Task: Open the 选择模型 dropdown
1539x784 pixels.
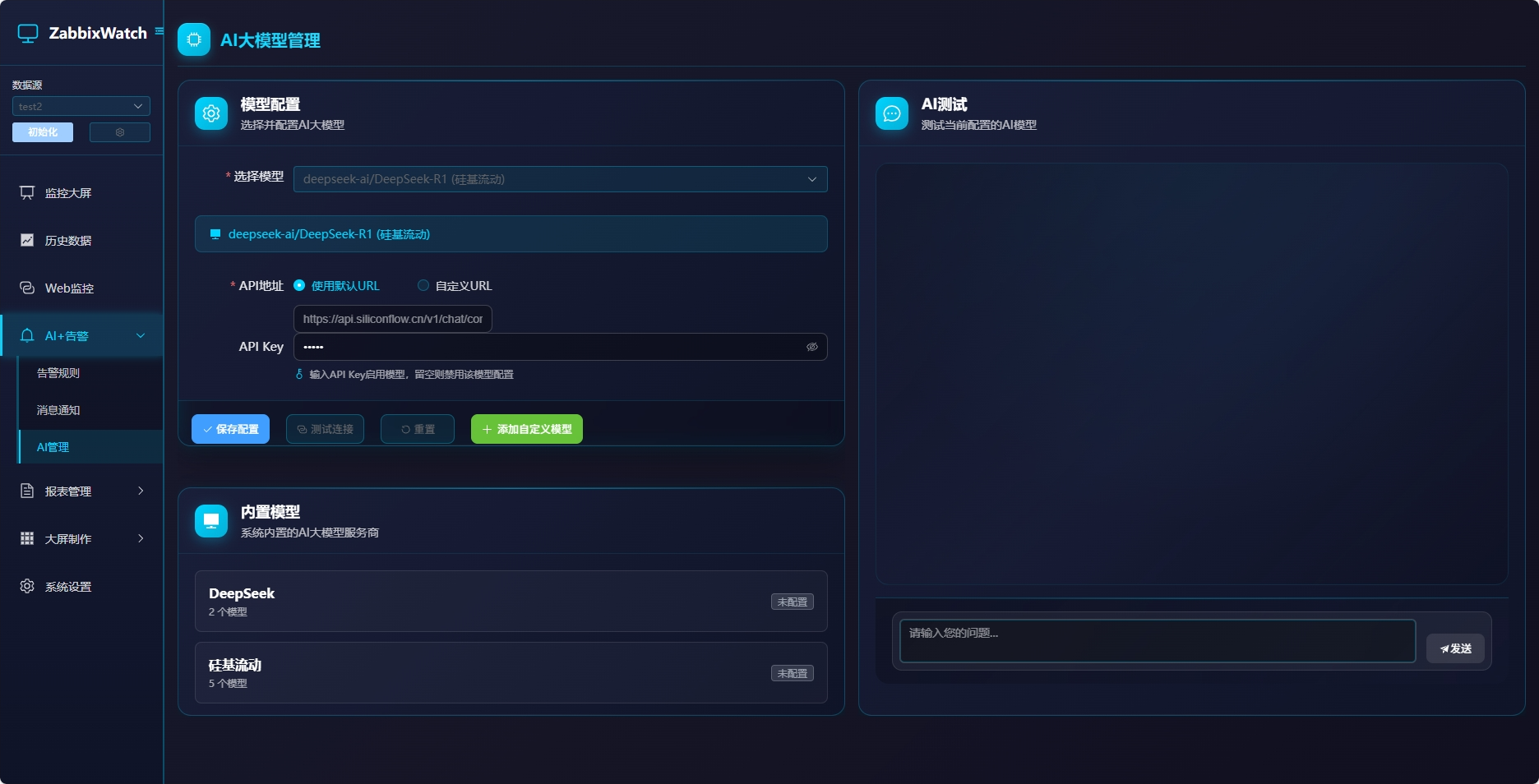Action: click(560, 179)
